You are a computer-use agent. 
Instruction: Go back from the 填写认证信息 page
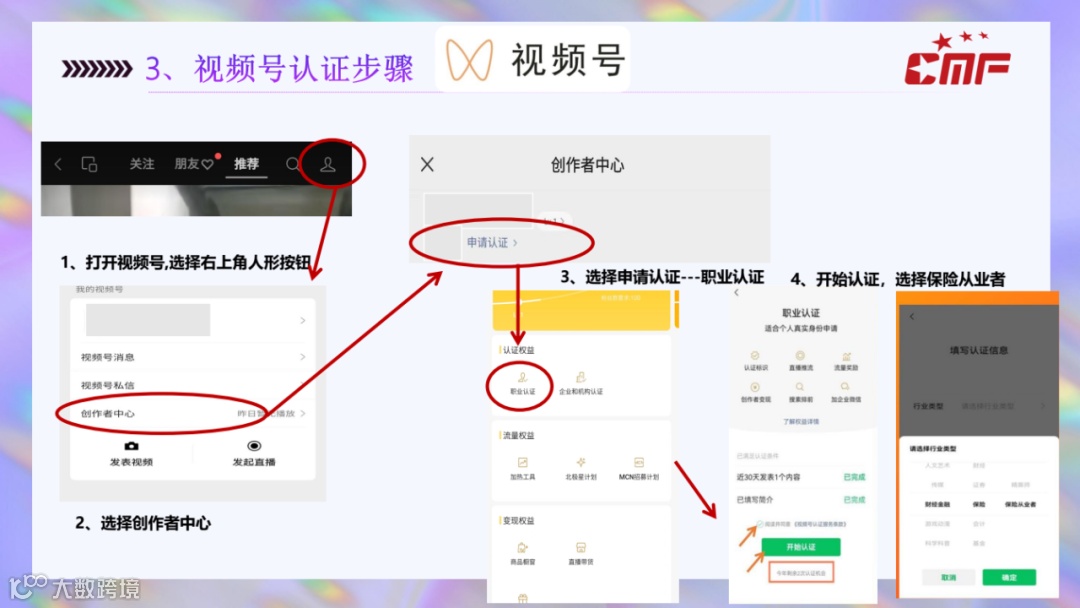click(x=912, y=317)
